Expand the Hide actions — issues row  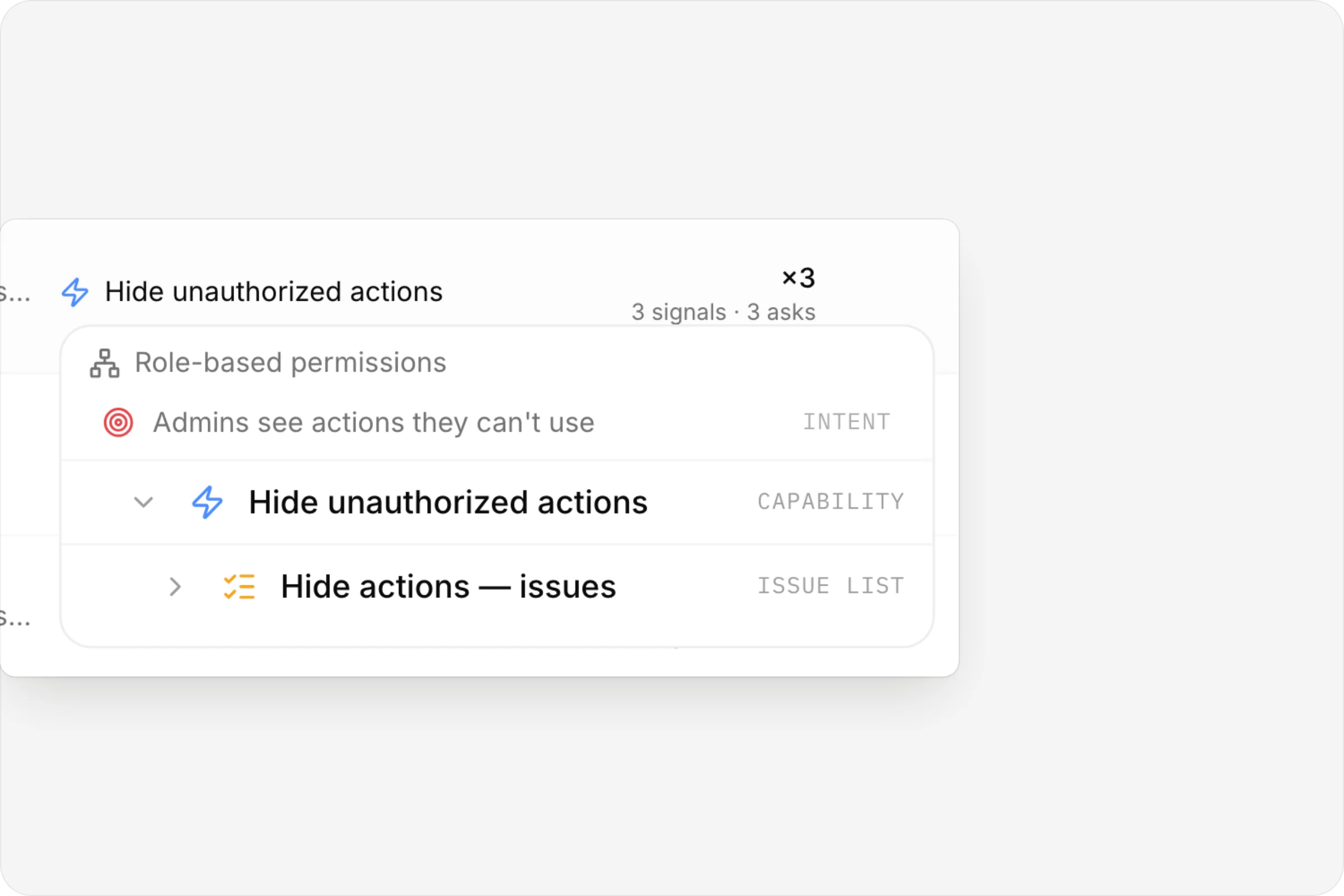pyautogui.click(x=175, y=587)
